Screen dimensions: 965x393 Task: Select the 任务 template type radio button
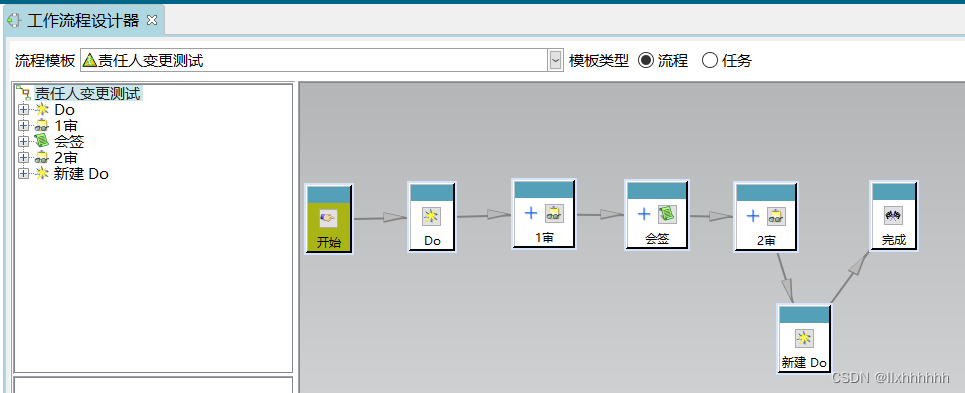pyautogui.click(x=710, y=60)
